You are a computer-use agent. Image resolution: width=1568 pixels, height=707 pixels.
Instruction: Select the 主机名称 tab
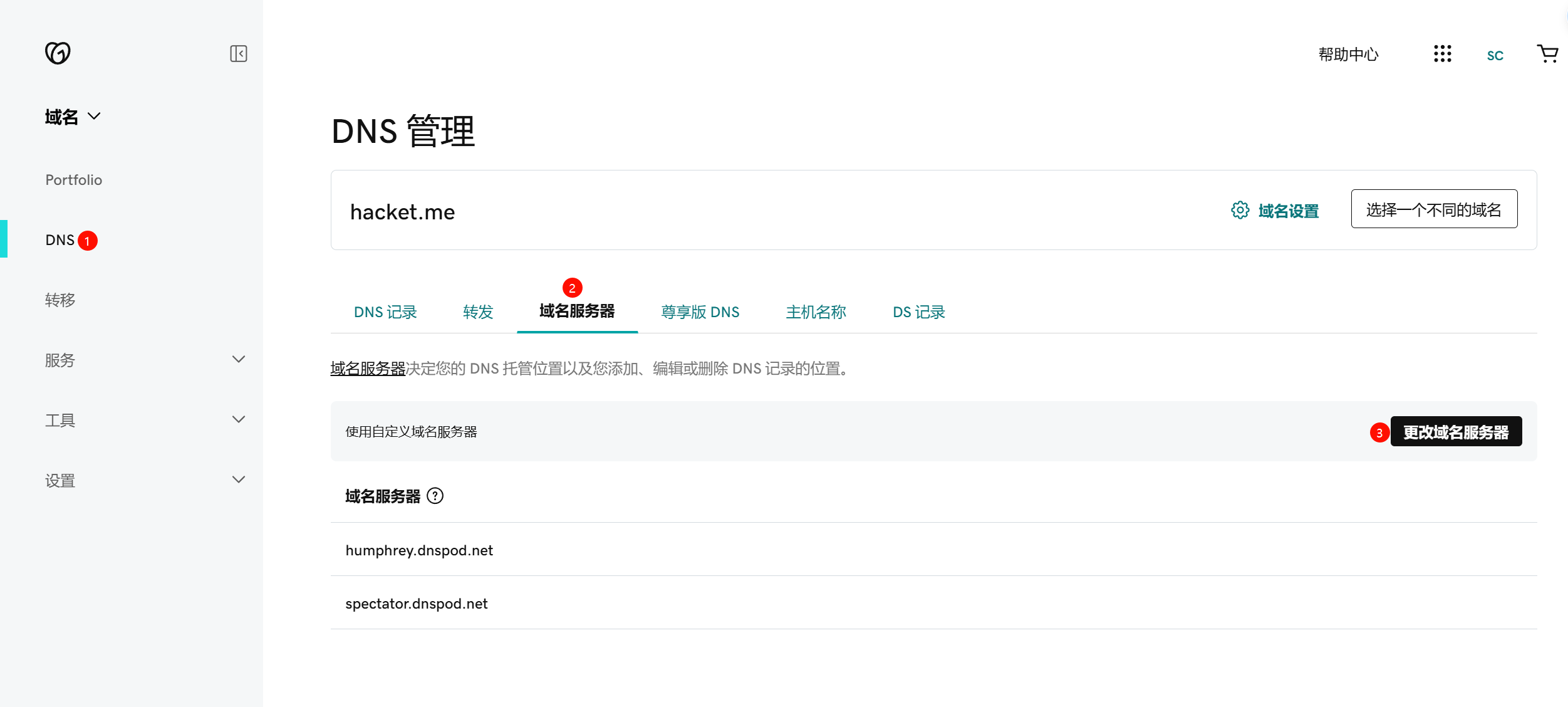tap(816, 312)
